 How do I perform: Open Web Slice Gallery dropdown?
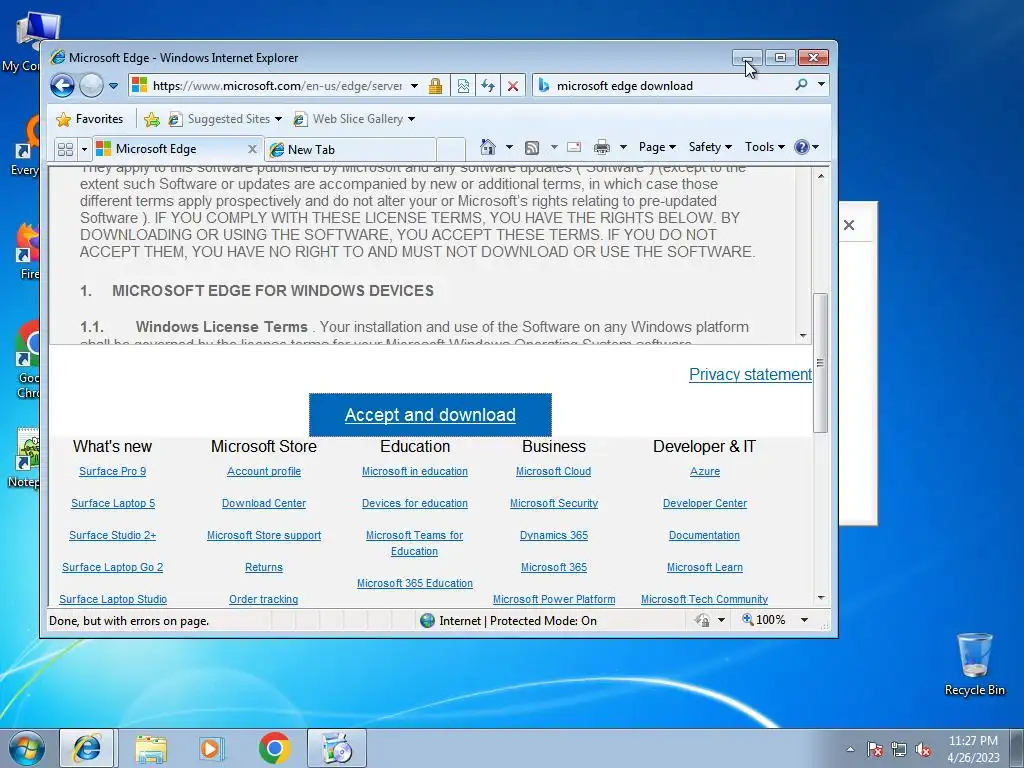[x=354, y=119]
